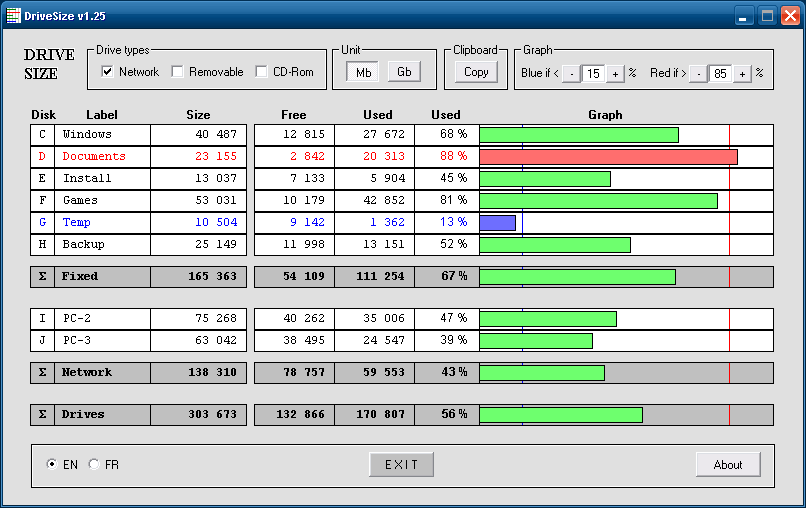Enable the CD-Rom drives checkbox
The image size is (806, 508).
click(261, 71)
